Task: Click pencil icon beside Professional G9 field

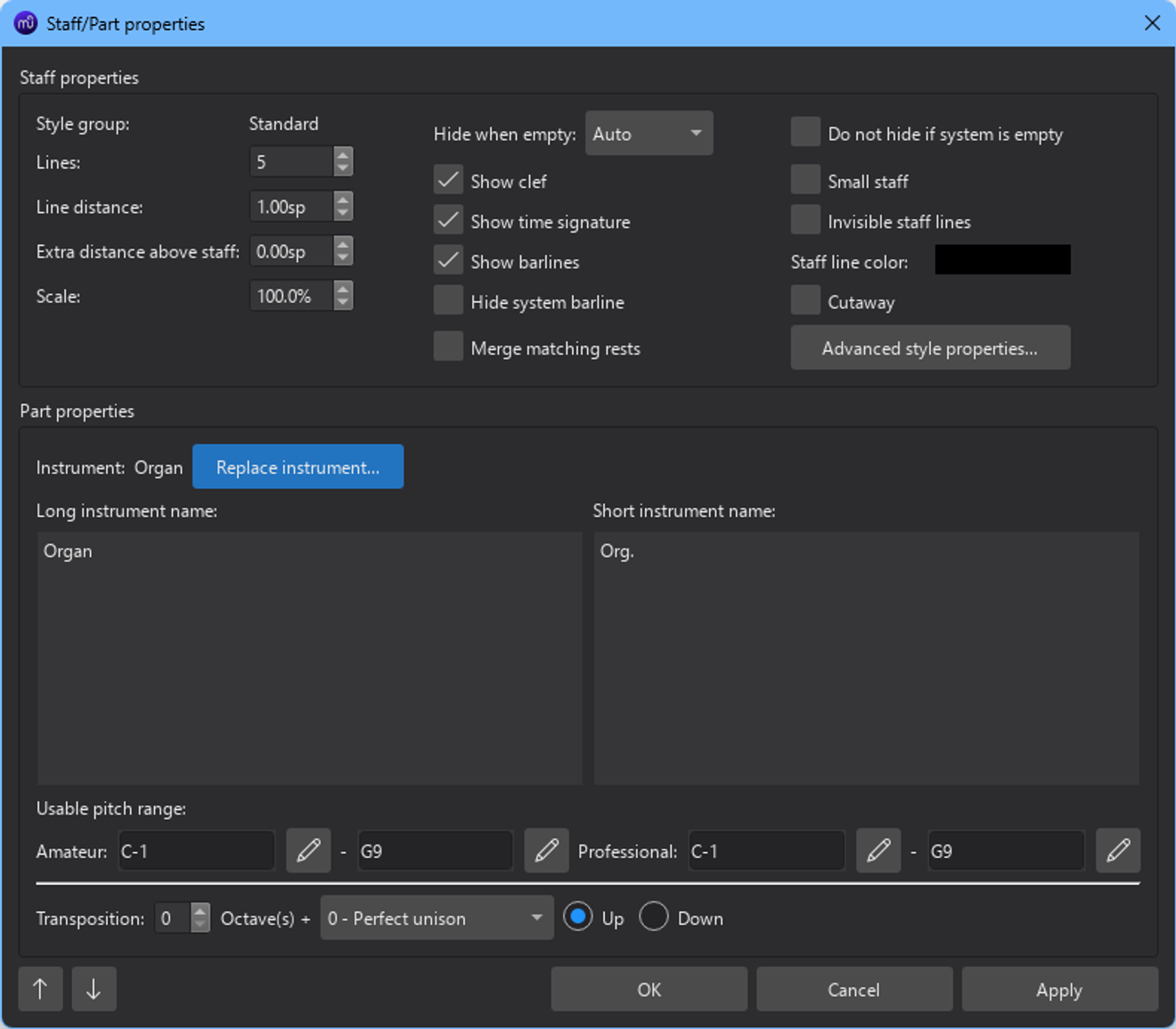Action: pos(1118,850)
